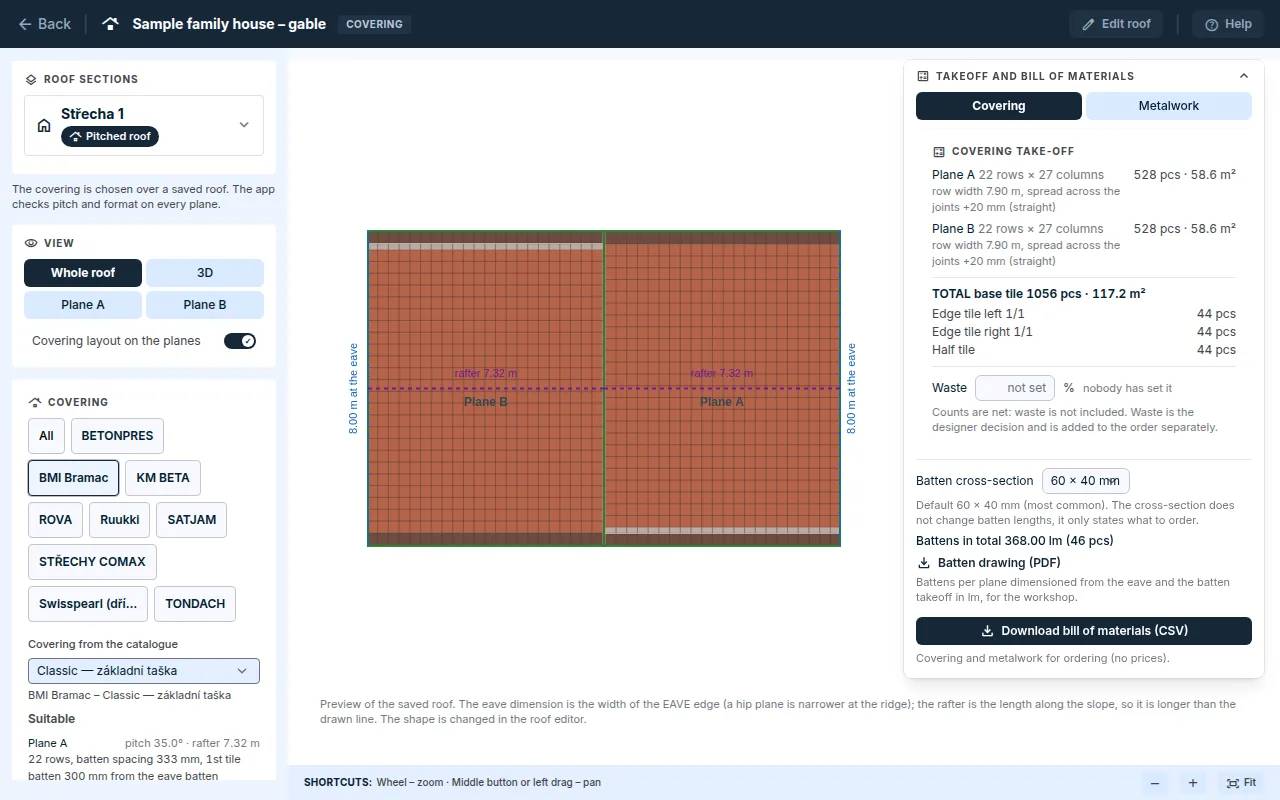Select the Swisspearl manufacturer chip
The height and width of the screenshot is (800, 1280).
coord(88,604)
